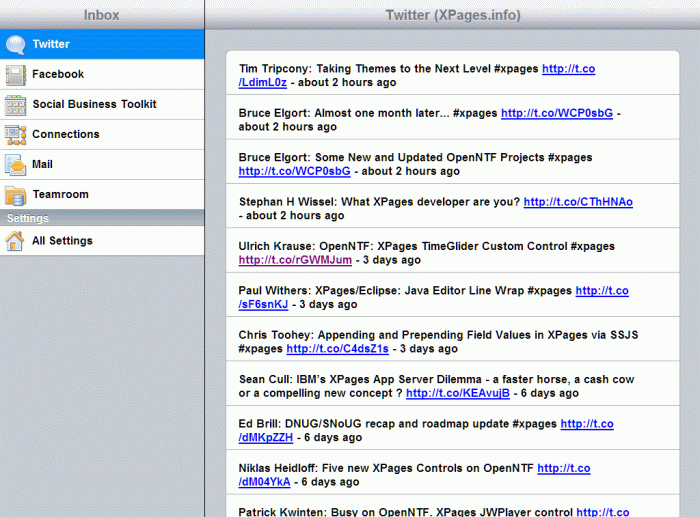Screen dimensions: 700x517
Task: Select the Connections menu item
Action: (102, 134)
